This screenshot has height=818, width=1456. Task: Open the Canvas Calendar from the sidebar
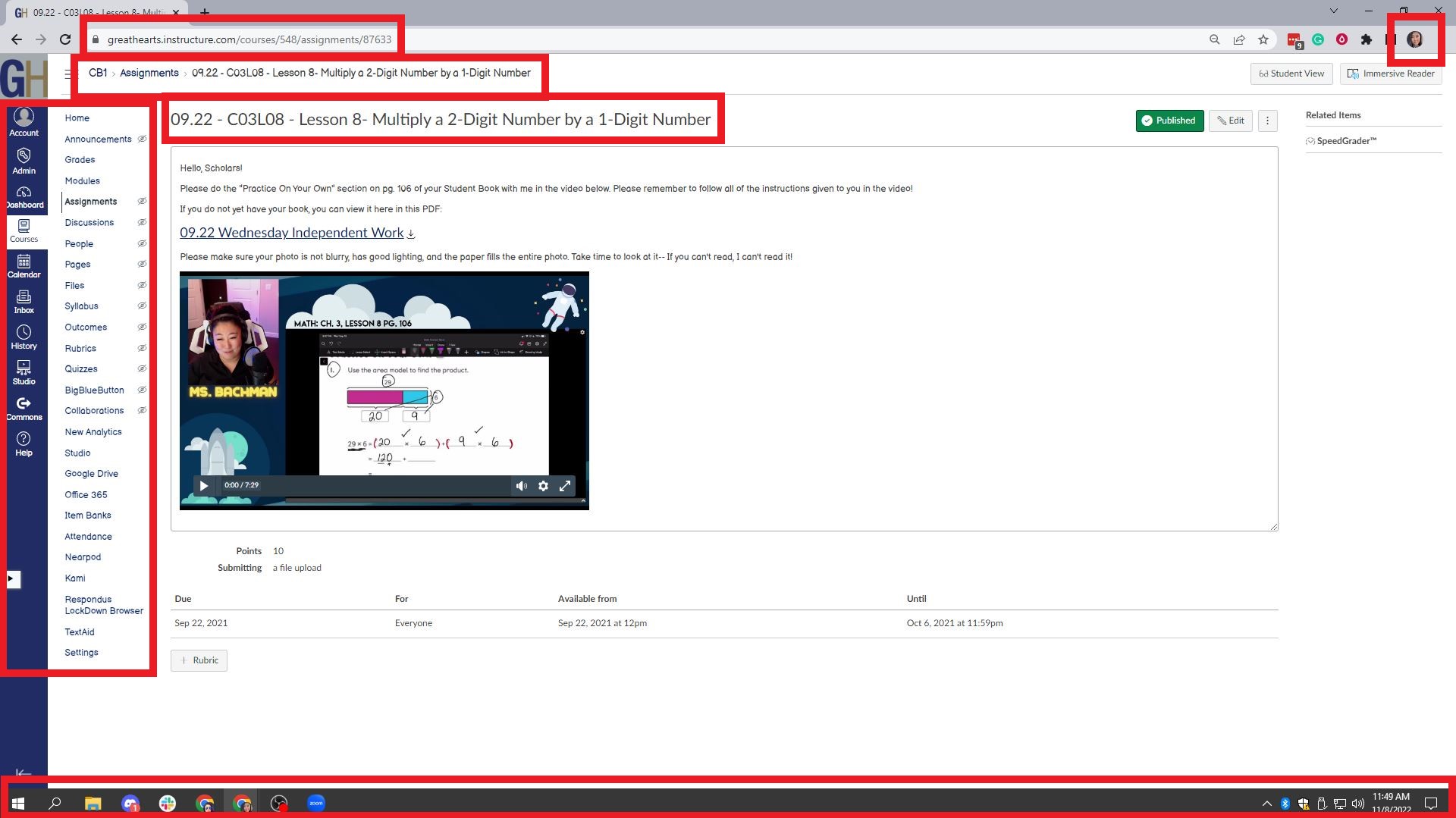pyautogui.click(x=24, y=267)
